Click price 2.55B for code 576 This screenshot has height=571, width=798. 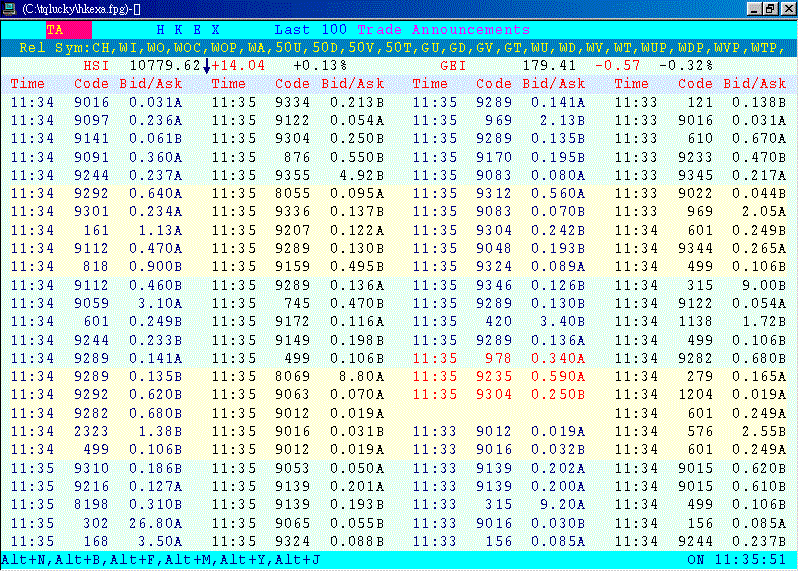tap(764, 432)
